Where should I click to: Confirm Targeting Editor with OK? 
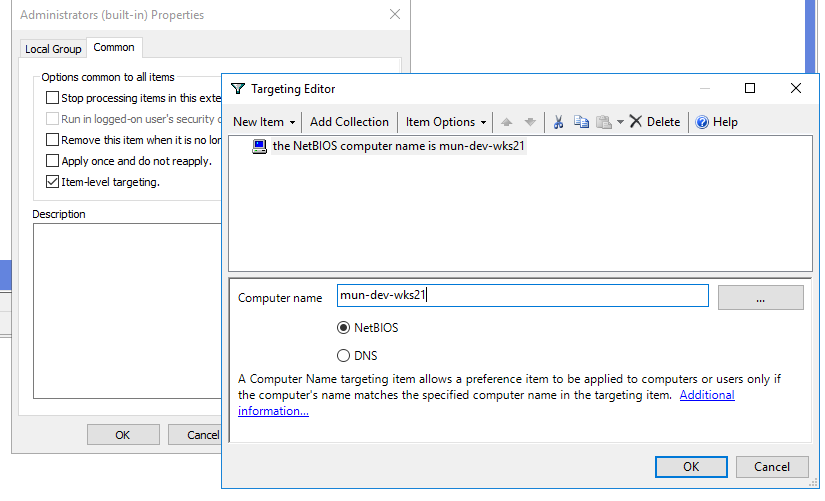691,467
